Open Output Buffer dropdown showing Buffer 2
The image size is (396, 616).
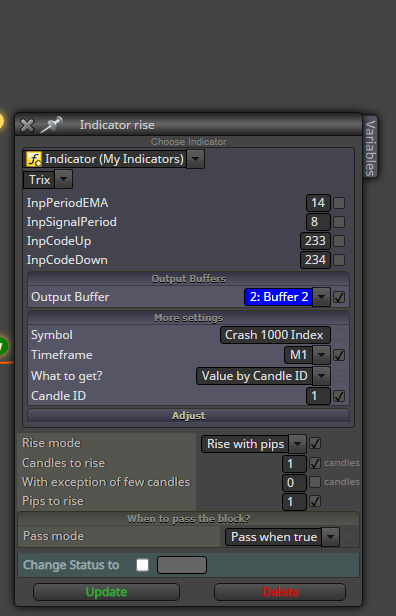coord(287,297)
